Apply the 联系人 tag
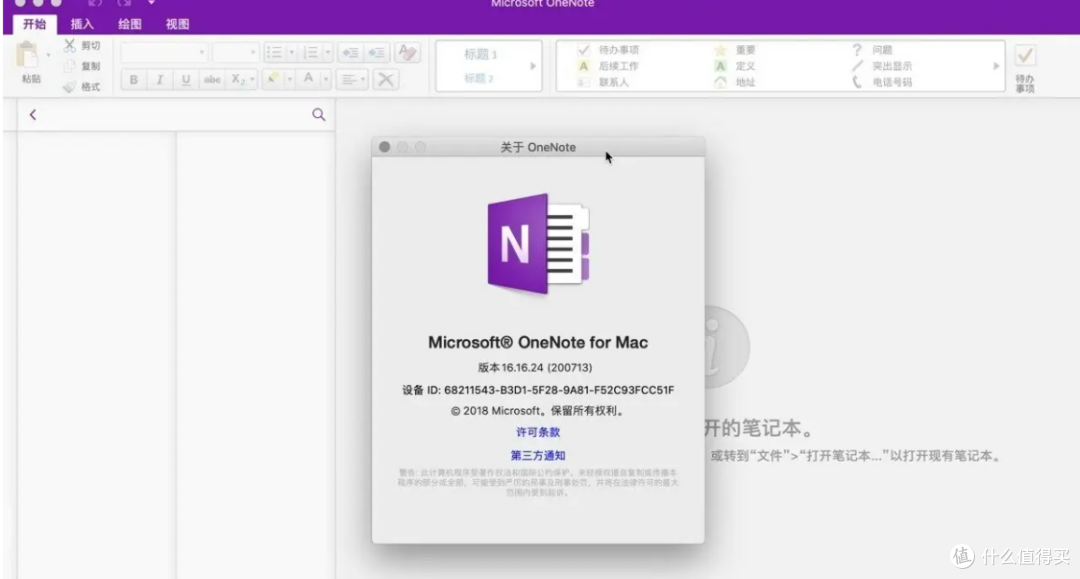Screen dimensions: 1080x579 click(x=603, y=82)
